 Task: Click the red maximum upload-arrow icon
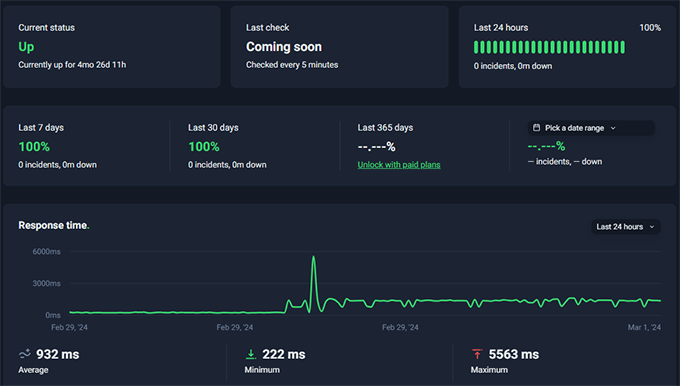click(477, 354)
